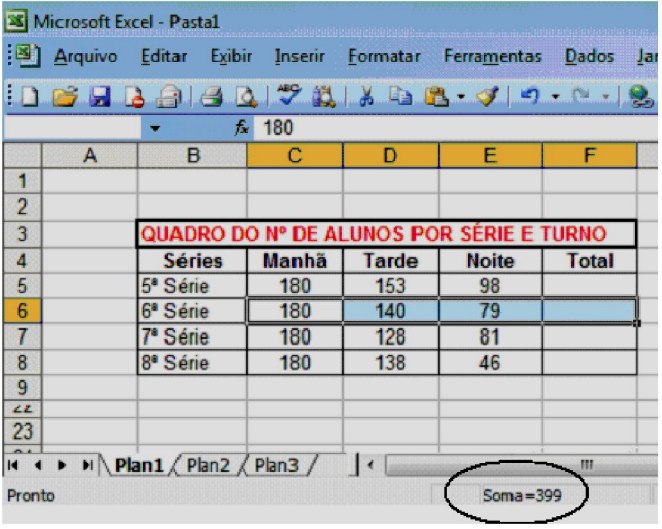Copy selection using the Copy icon
662x529 pixels.
pyautogui.click(x=400, y=96)
